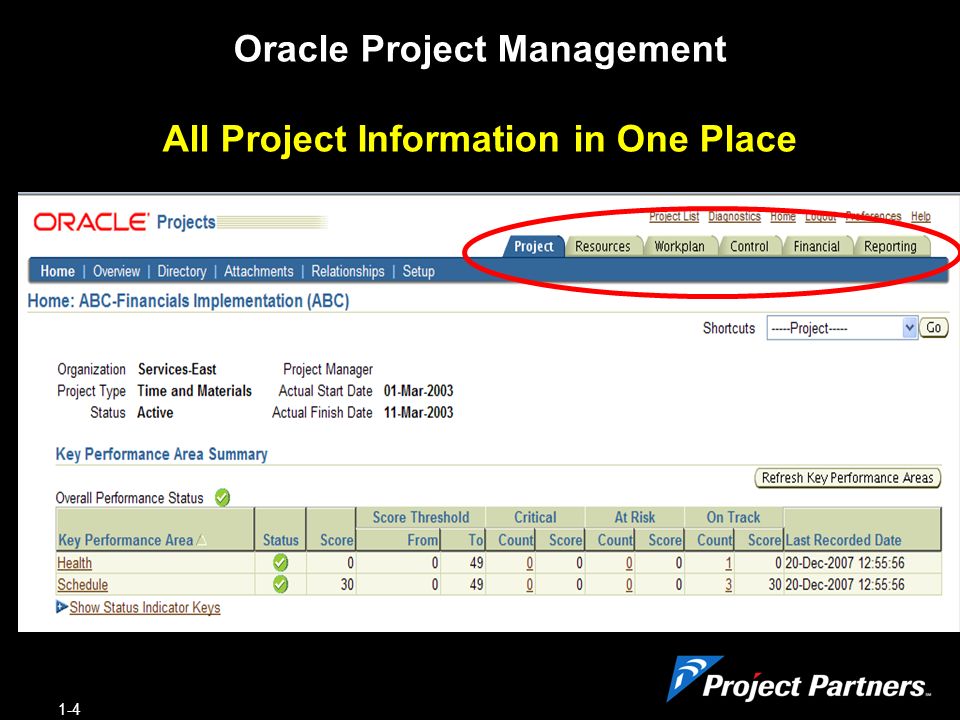Open the Shortcuts Project dropdown
This screenshot has height=720, width=960.
[842, 328]
